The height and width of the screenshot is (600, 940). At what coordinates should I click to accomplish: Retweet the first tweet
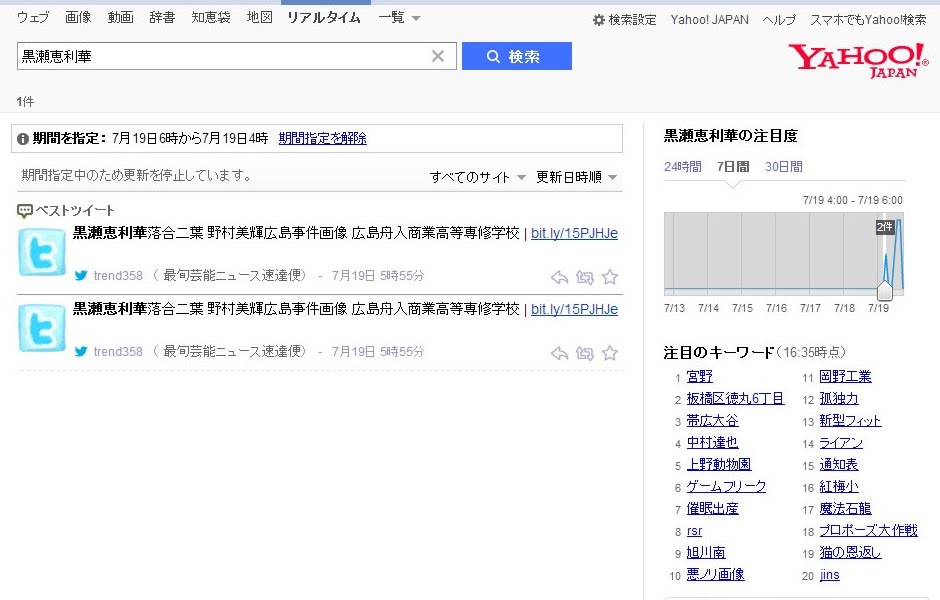click(x=585, y=277)
